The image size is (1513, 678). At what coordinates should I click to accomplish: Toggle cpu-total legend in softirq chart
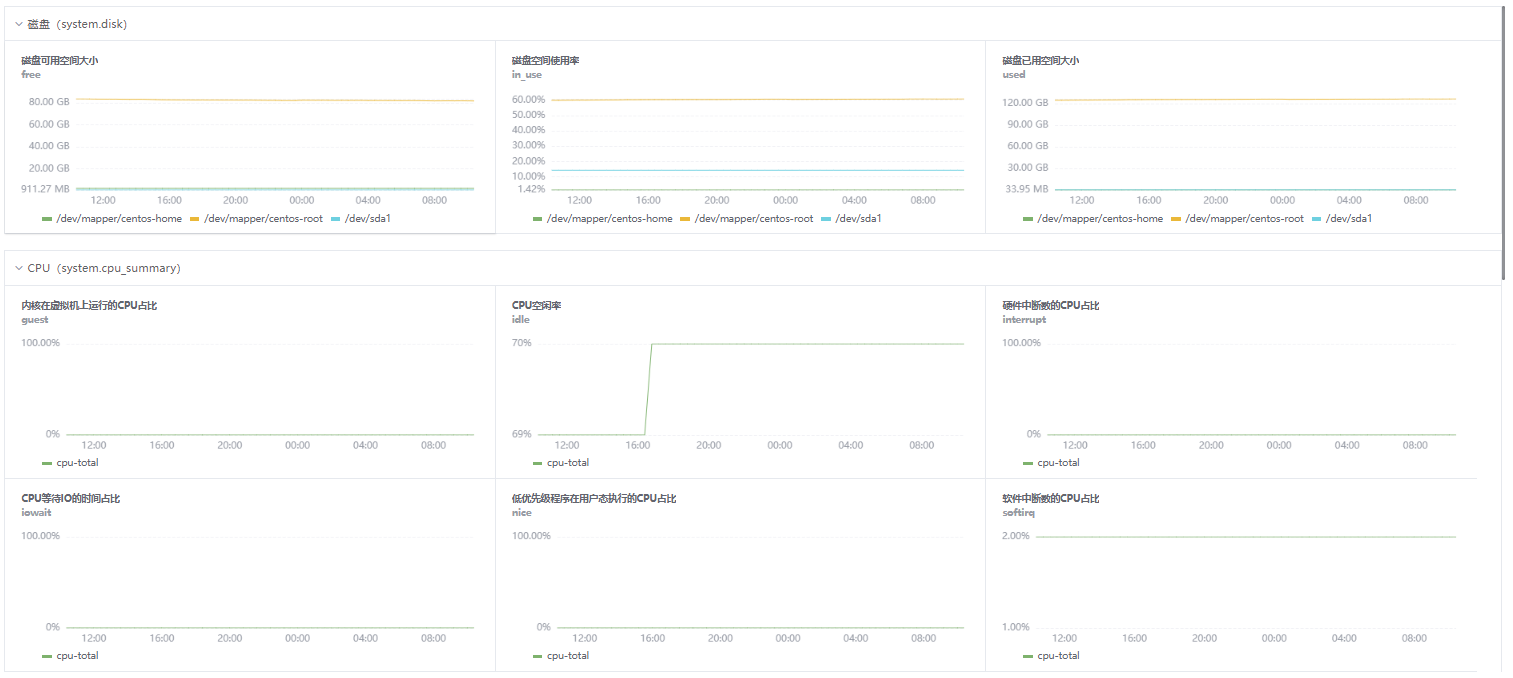point(1057,656)
